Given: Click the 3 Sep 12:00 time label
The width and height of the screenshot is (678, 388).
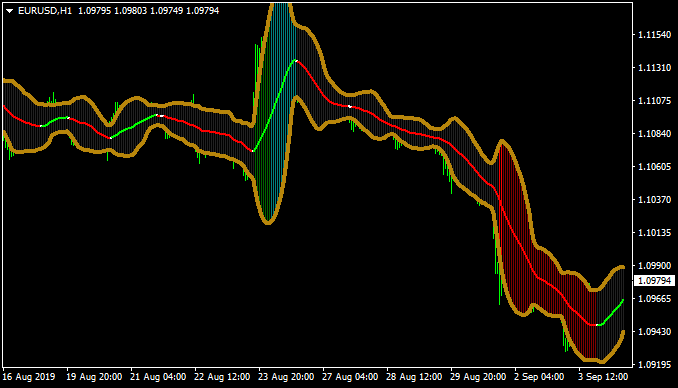Looking at the screenshot, I should [603, 377].
